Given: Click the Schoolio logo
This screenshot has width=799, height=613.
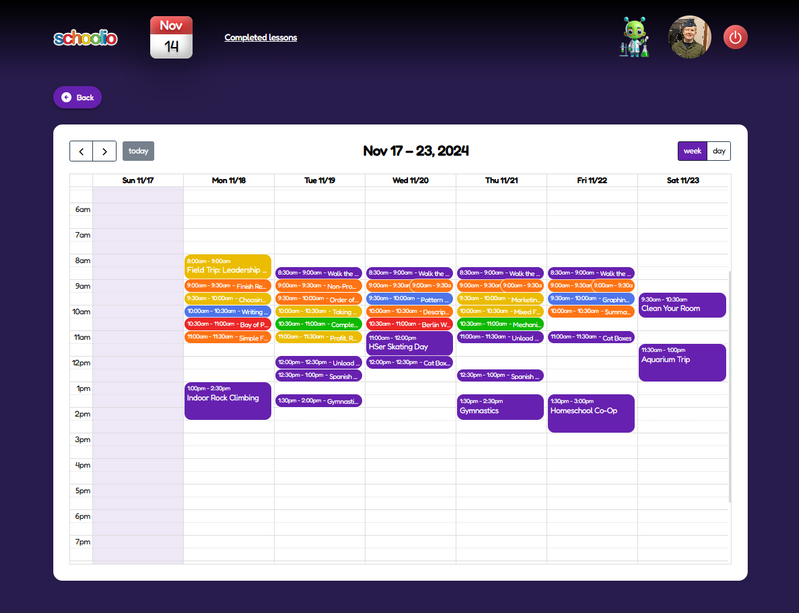Looking at the screenshot, I should (85, 38).
